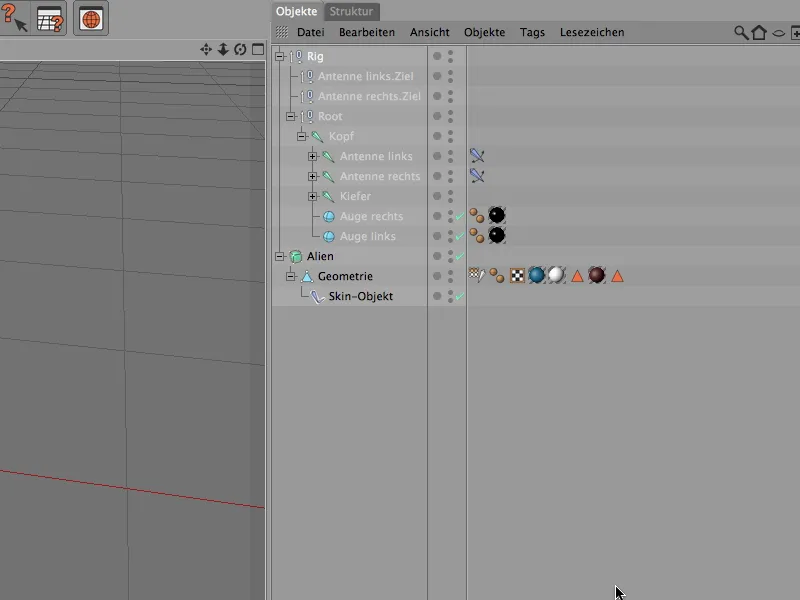Screen dimensions: 800x600
Task: Click the phong tag on Auge rechts
Action: tap(477, 216)
